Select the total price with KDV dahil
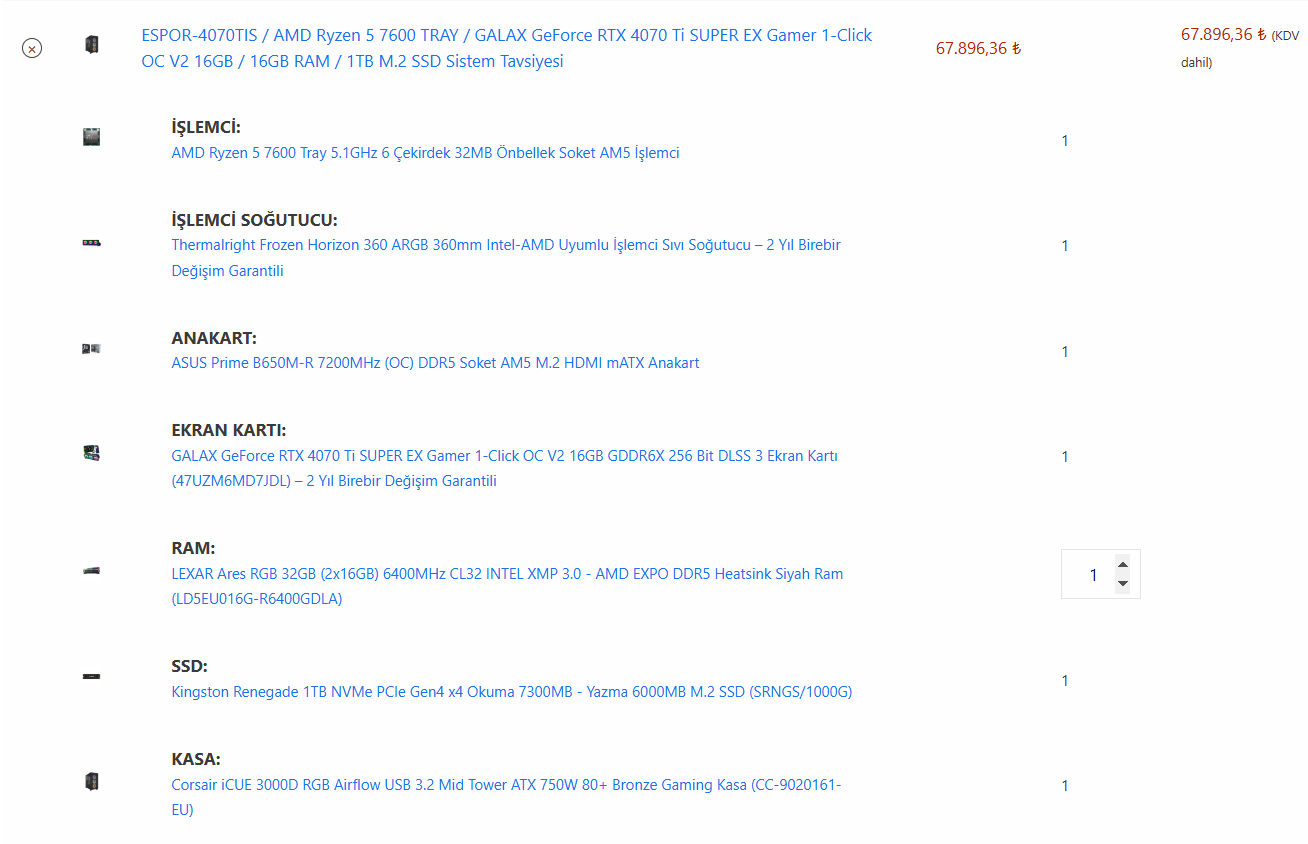The height and width of the screenshot is (844, 1308). click(x=1240, y=48)
